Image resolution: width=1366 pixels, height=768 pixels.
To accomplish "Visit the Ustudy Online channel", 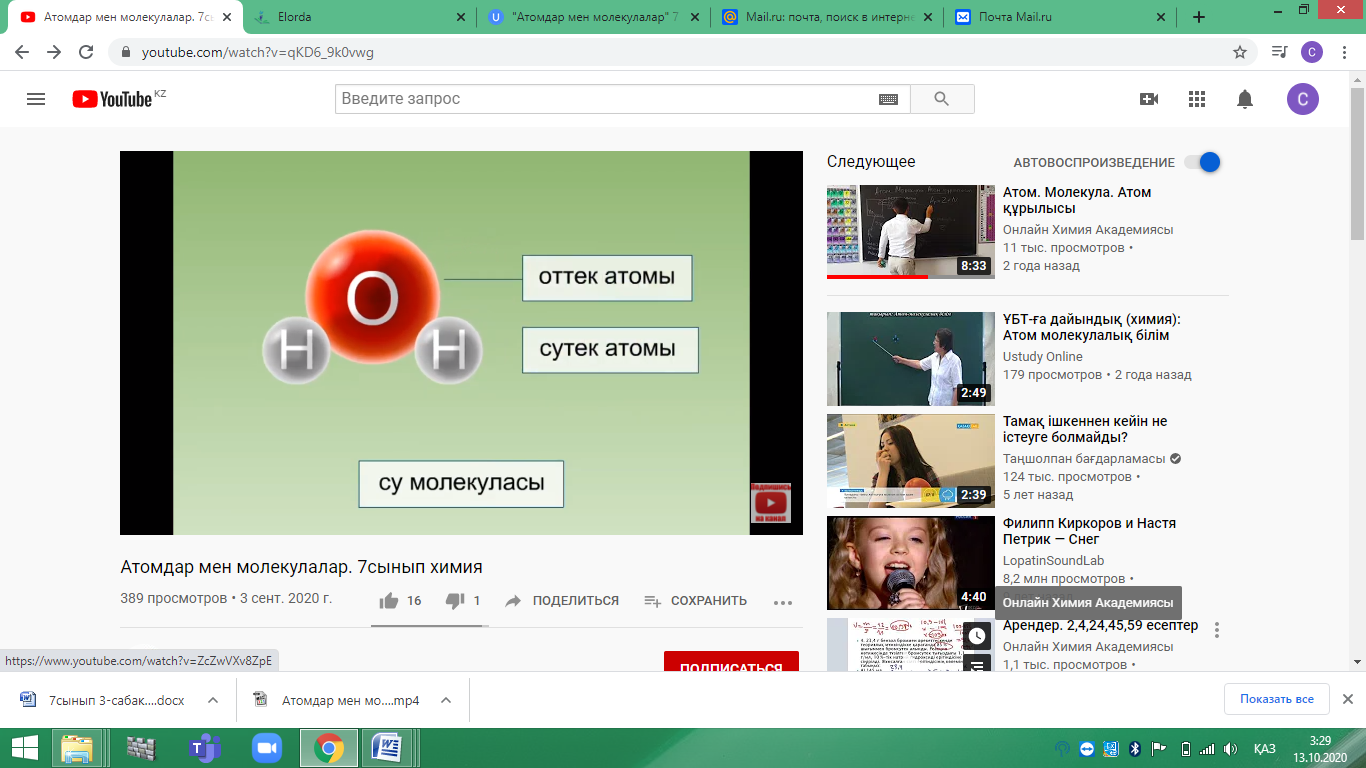I will pos(1043,357).
